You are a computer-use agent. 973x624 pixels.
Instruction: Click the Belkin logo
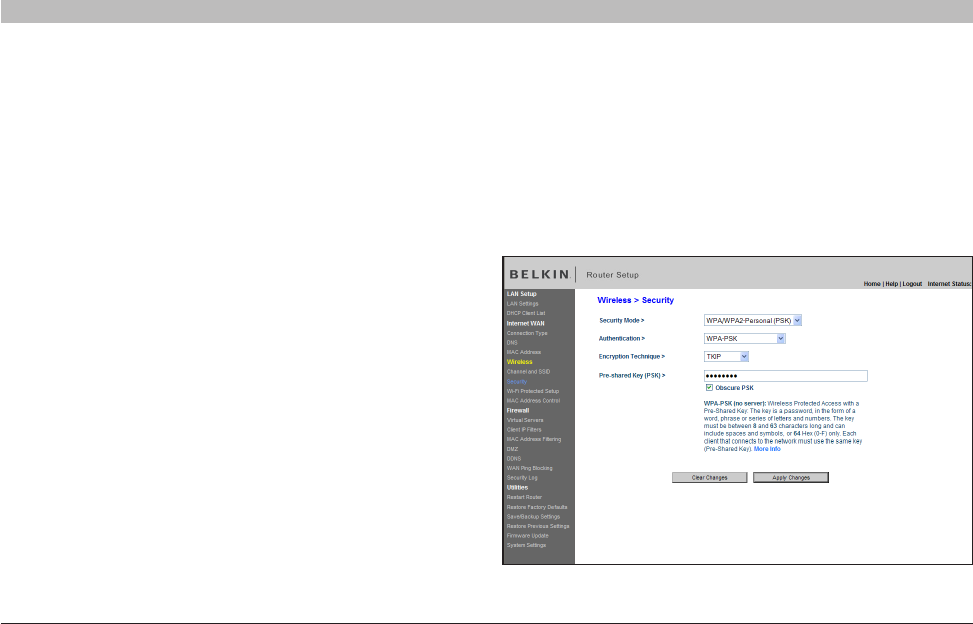point(539,274)
